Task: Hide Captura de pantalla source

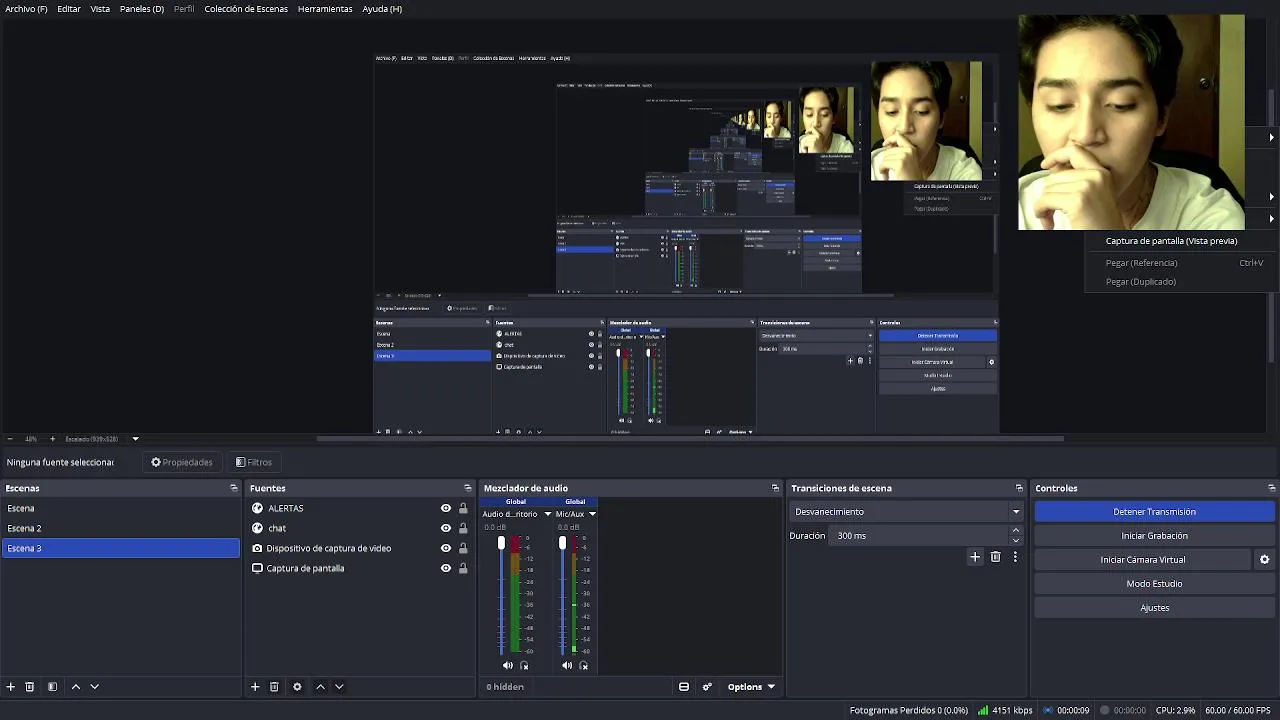Action: coord(446,568)
